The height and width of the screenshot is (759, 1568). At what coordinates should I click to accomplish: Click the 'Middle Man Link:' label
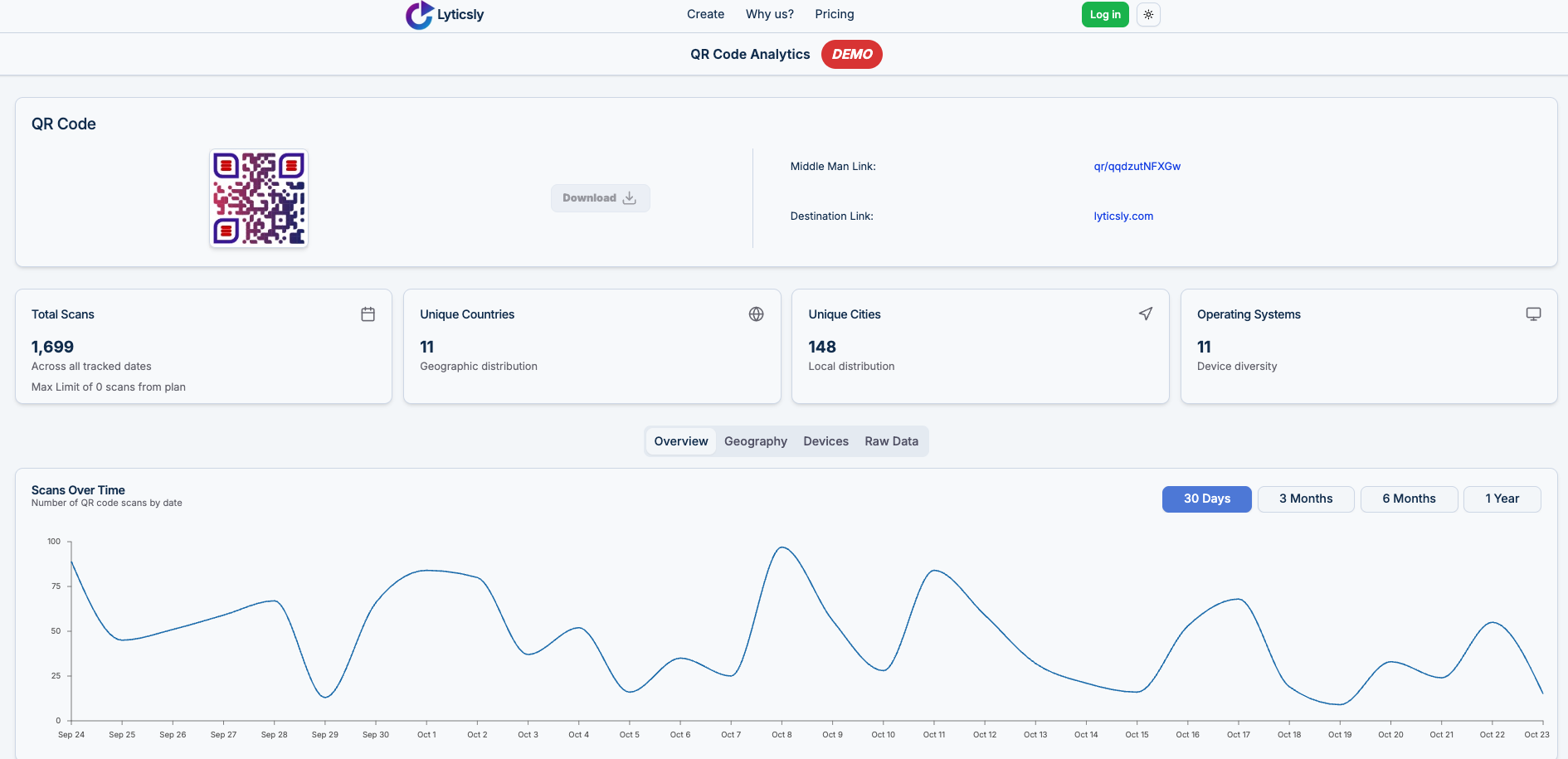[833, 166]
